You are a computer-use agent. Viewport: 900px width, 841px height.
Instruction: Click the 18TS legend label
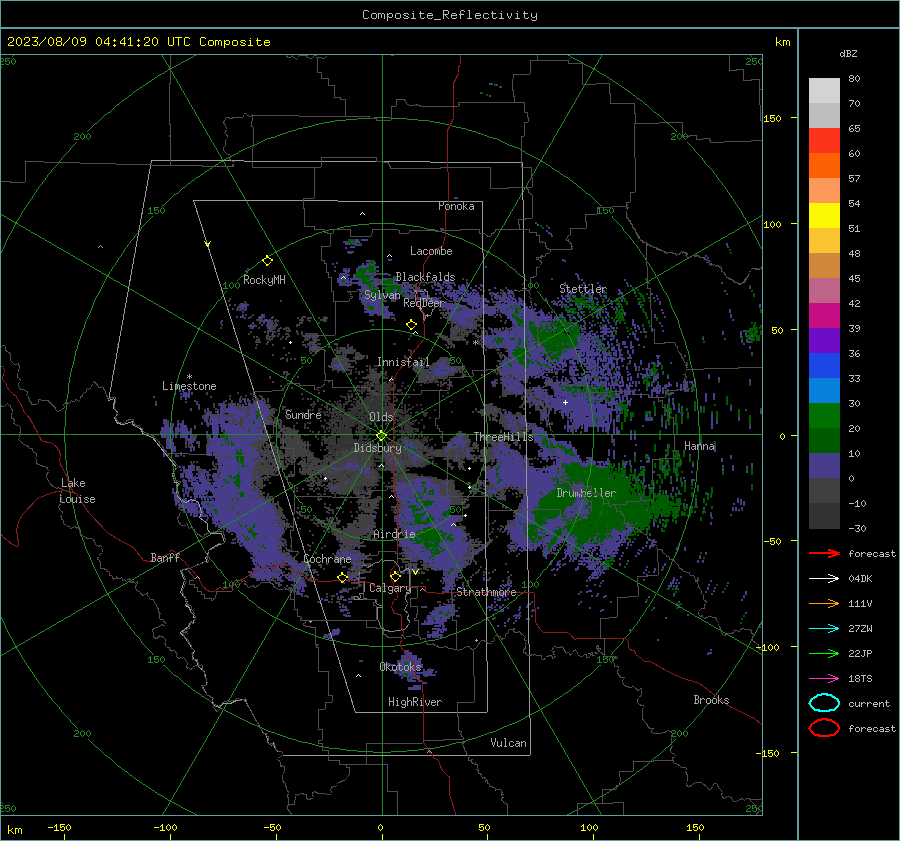pos(860,679)
